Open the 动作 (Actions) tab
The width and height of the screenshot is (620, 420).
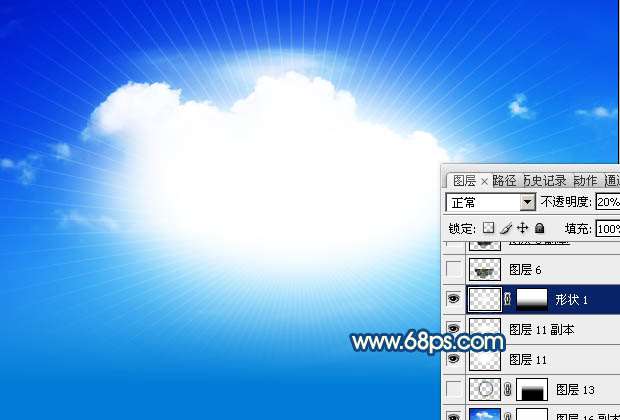585,181
